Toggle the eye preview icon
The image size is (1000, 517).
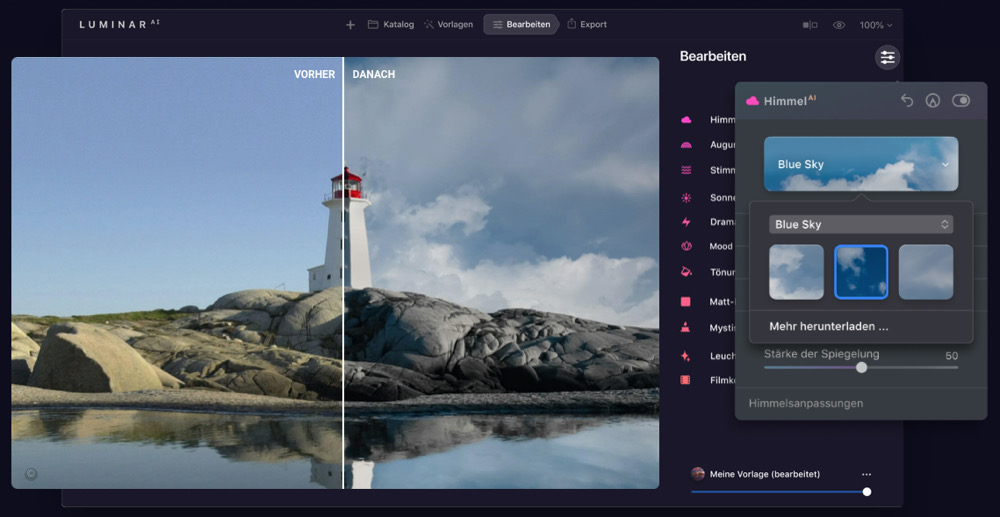pos(839,25)
